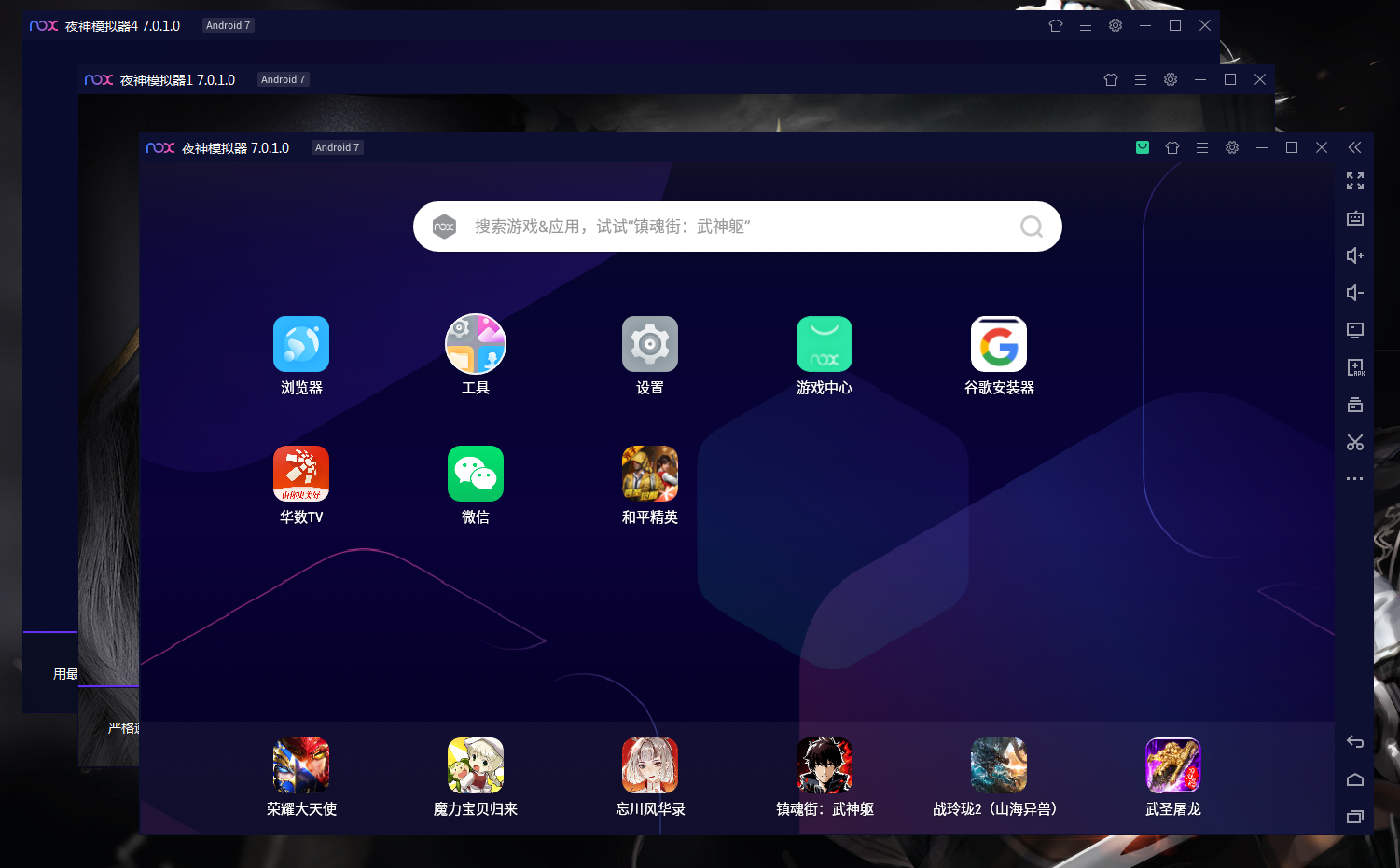Open settings gear in 夜神模拟器4 window
The width and height of the screenshot is (1400, 868).
[x=1116, y=26]
